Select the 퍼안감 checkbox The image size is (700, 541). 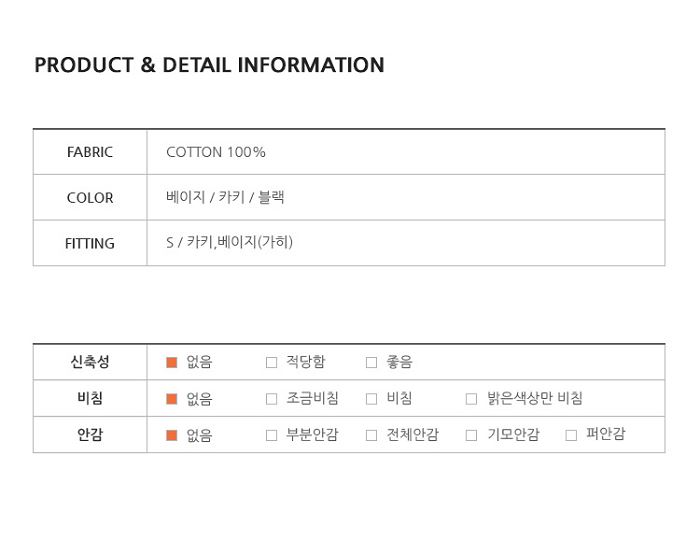[x=571, y=435]
